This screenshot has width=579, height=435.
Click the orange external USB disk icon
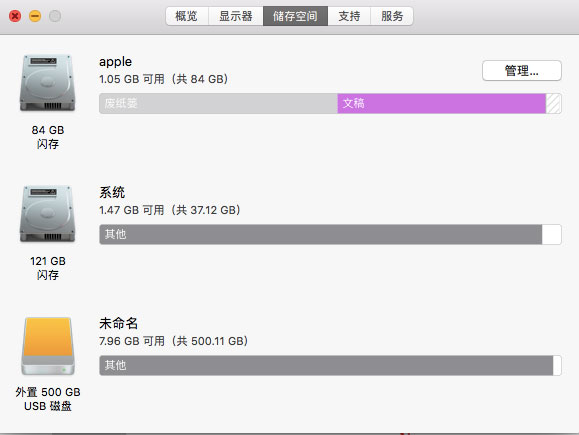[48, 346]
